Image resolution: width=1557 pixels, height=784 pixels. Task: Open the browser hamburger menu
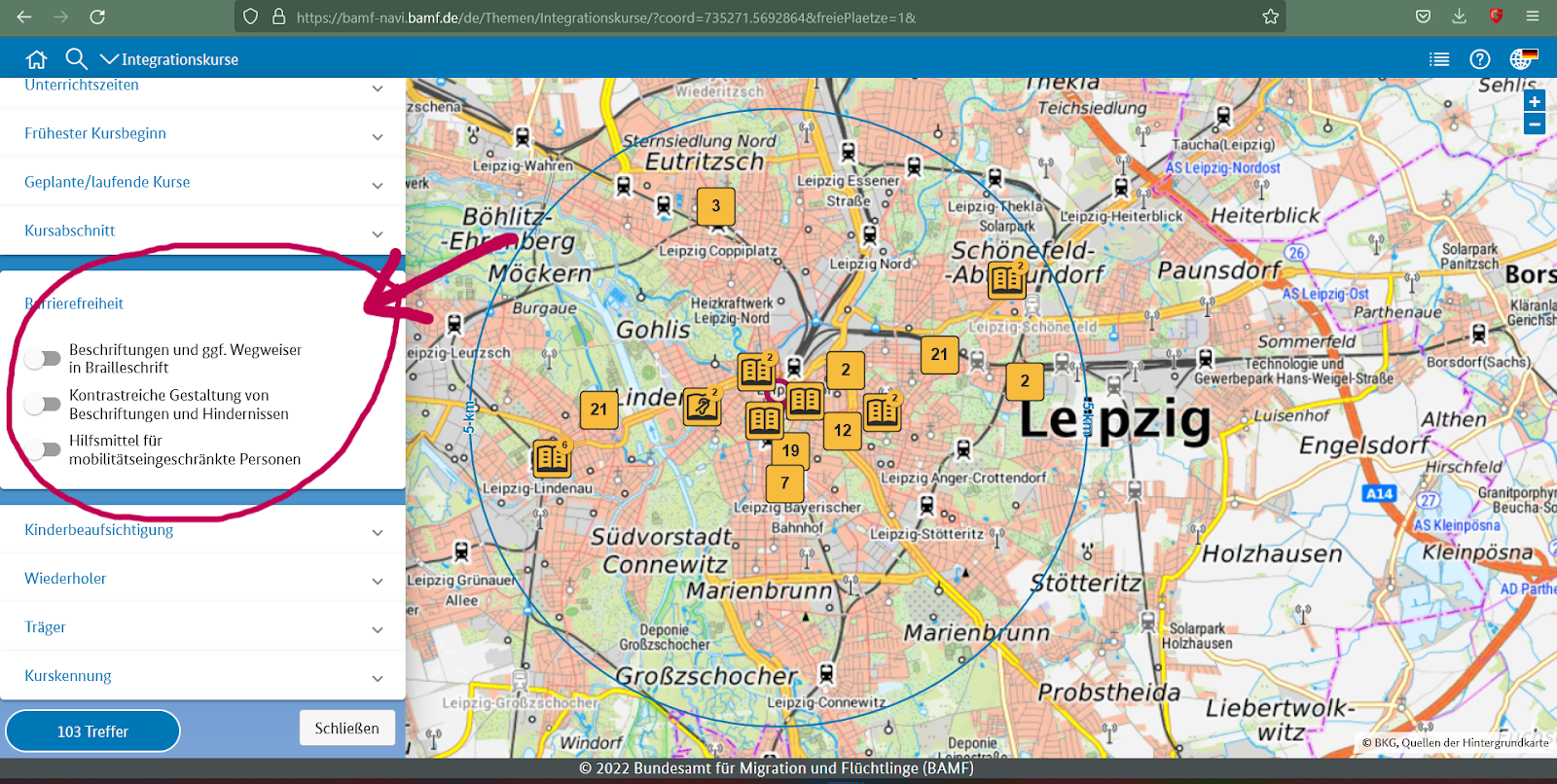1533,17
